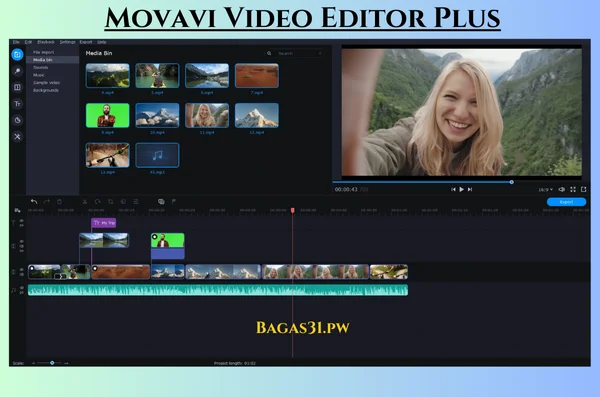Click the Add track icon left of ruler
The width and height of the screenshot is (600, 397).
pos(17,210)
